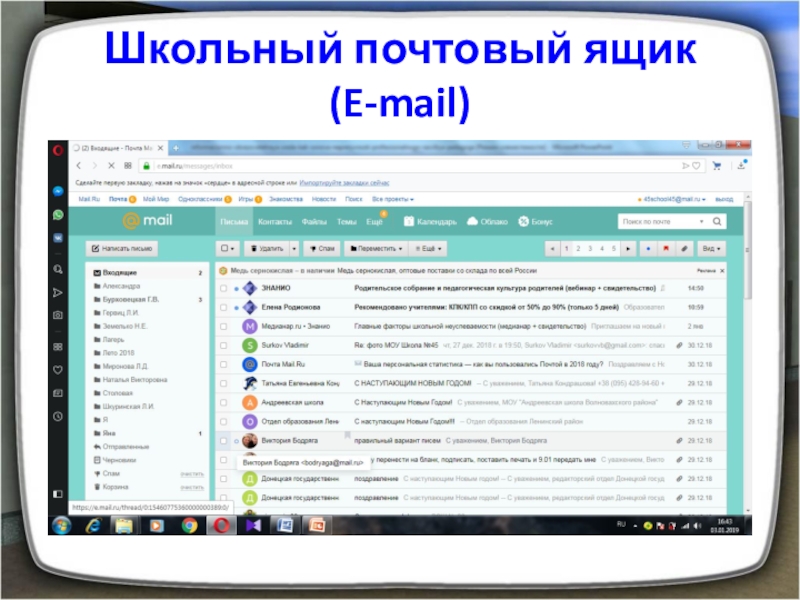This screenshot has height=600, width=800.
Task: Open account menu 45school45@mail.ru
Action: point(672,199)
